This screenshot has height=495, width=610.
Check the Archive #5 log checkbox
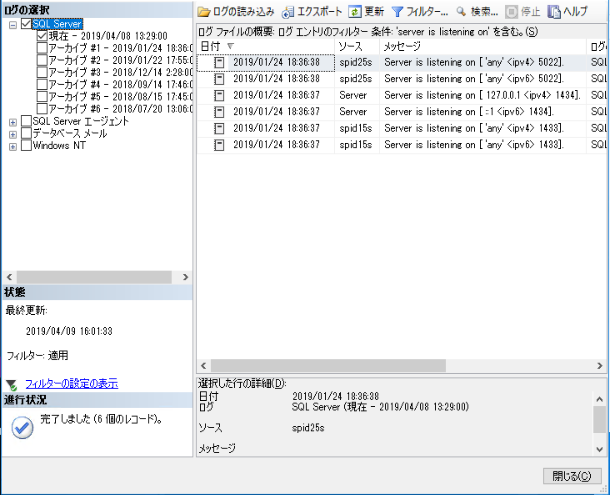click(42, 96)
